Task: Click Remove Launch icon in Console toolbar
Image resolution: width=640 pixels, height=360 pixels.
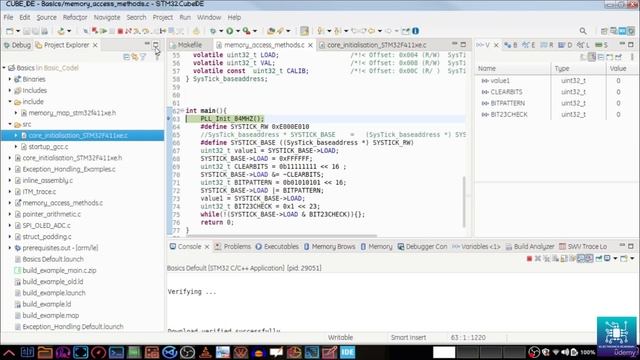Action: [x=538, y=258]
